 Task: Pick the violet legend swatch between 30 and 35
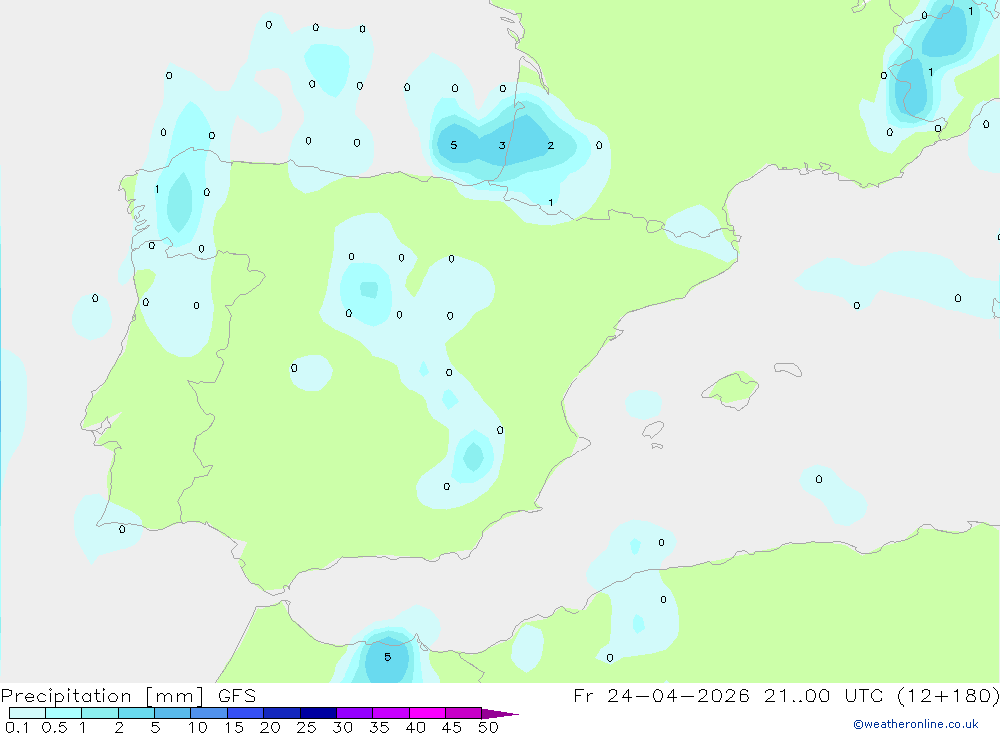(355, 713)
